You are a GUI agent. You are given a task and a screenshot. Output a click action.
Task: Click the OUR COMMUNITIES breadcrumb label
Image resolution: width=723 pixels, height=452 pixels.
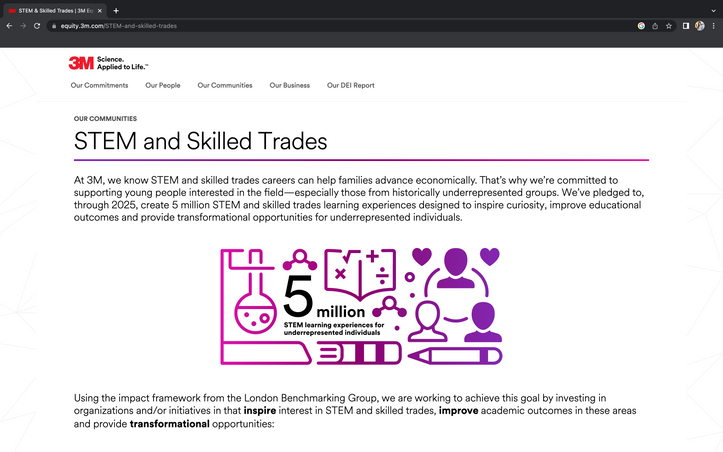point(105,119)
